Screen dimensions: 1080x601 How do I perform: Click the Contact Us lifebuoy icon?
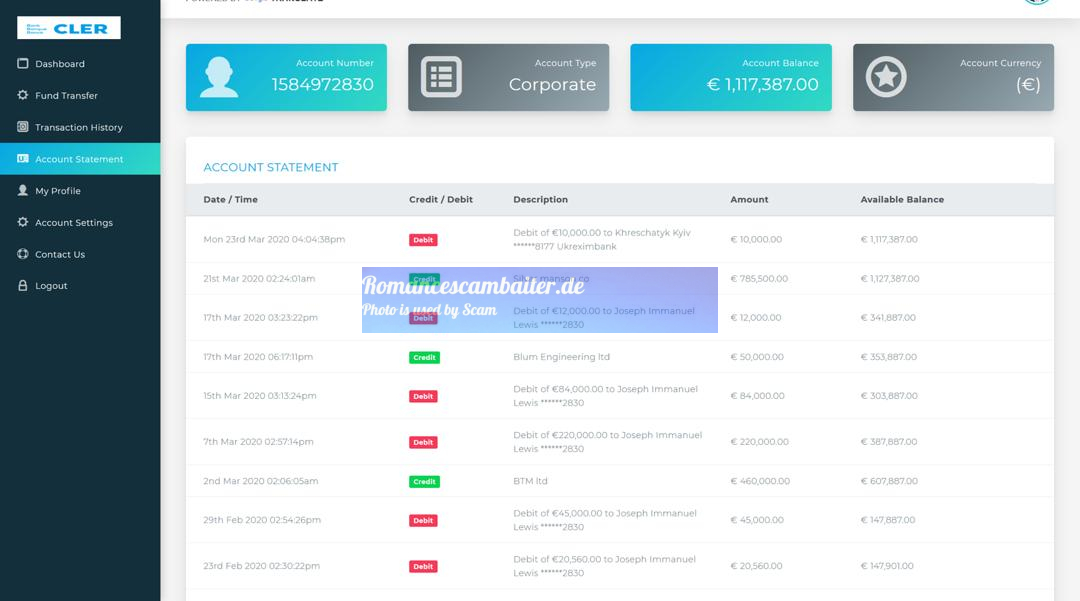click(23, 253)
